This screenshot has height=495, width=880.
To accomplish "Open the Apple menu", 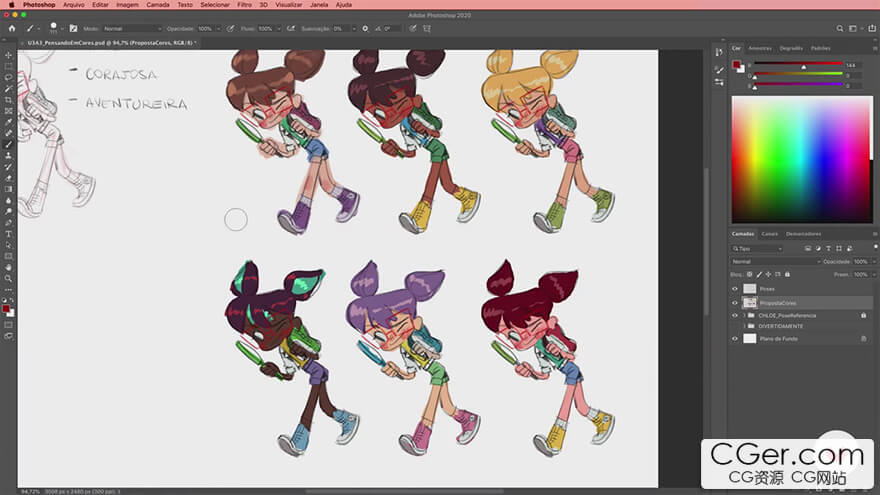I will click(x=11, y=4).
